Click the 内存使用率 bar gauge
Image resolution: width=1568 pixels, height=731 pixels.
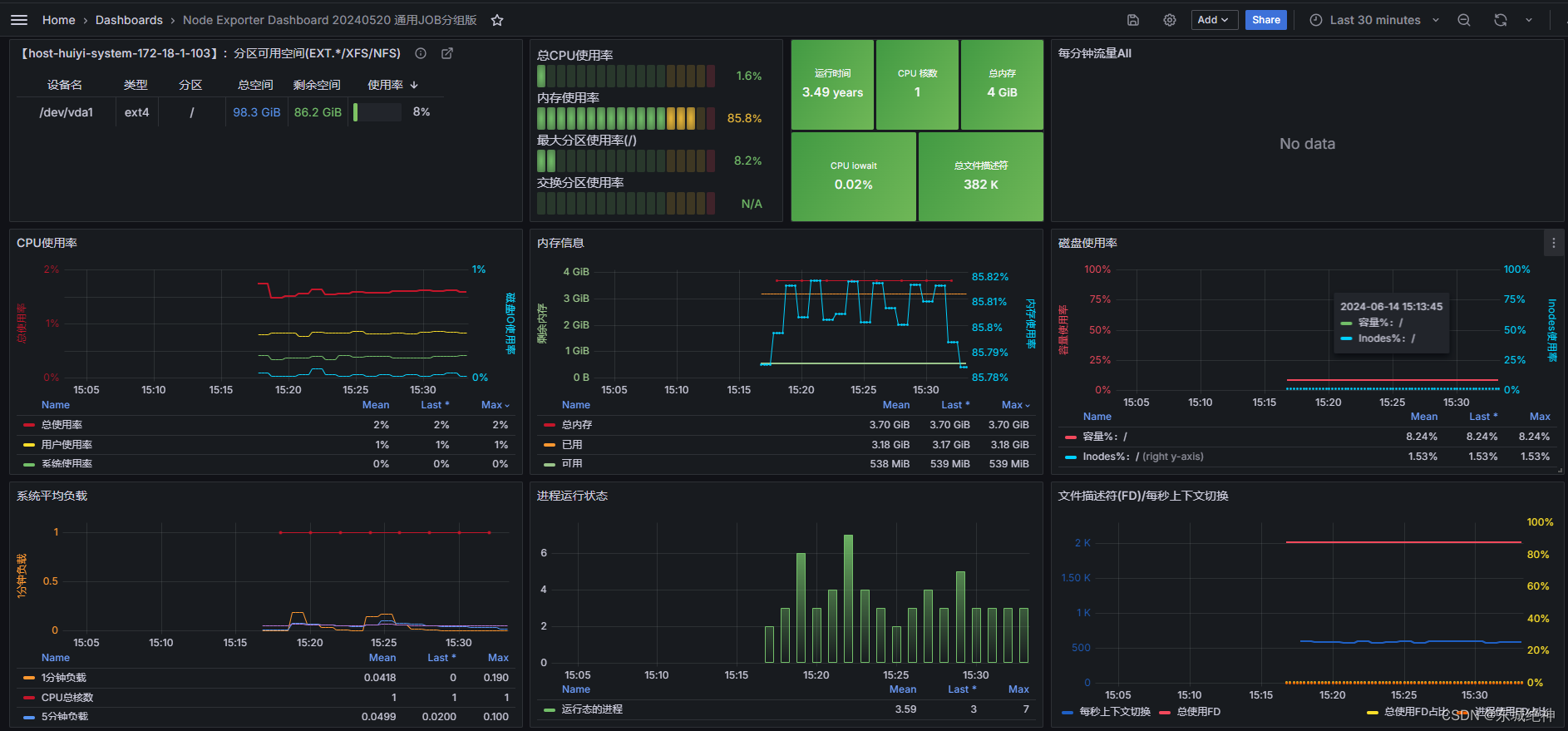click(626, 119)
